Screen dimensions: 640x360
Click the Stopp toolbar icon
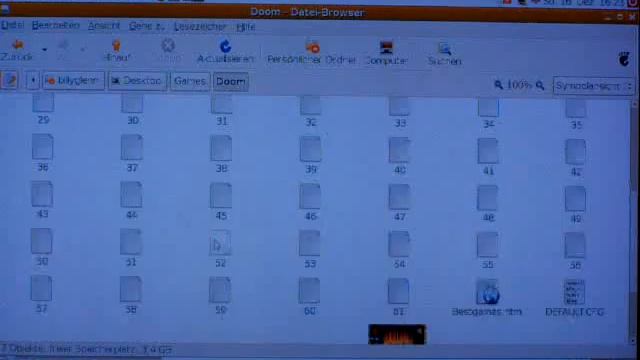coord(168,45)
